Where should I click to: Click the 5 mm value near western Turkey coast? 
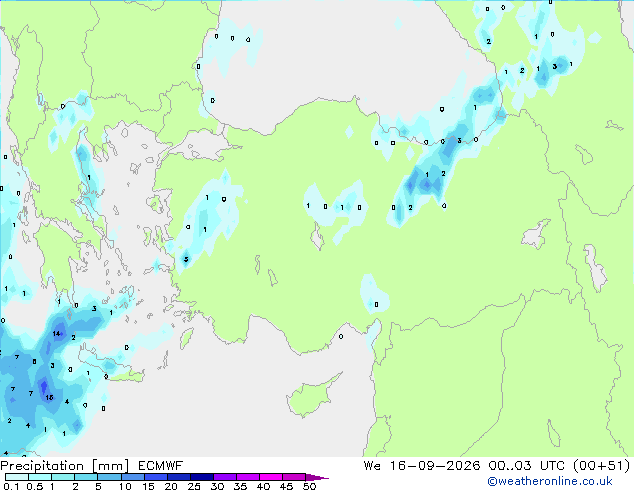point(186,259)
